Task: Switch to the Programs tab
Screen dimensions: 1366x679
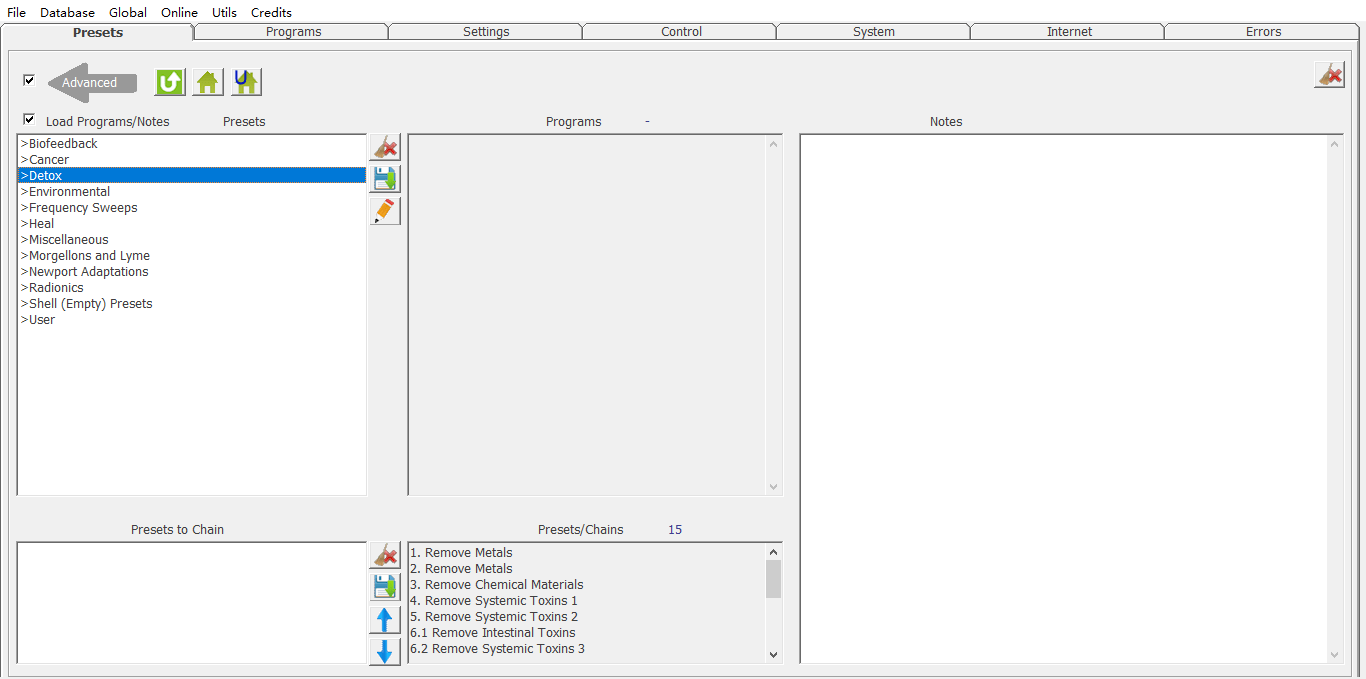Action: [x=293, y=32]
